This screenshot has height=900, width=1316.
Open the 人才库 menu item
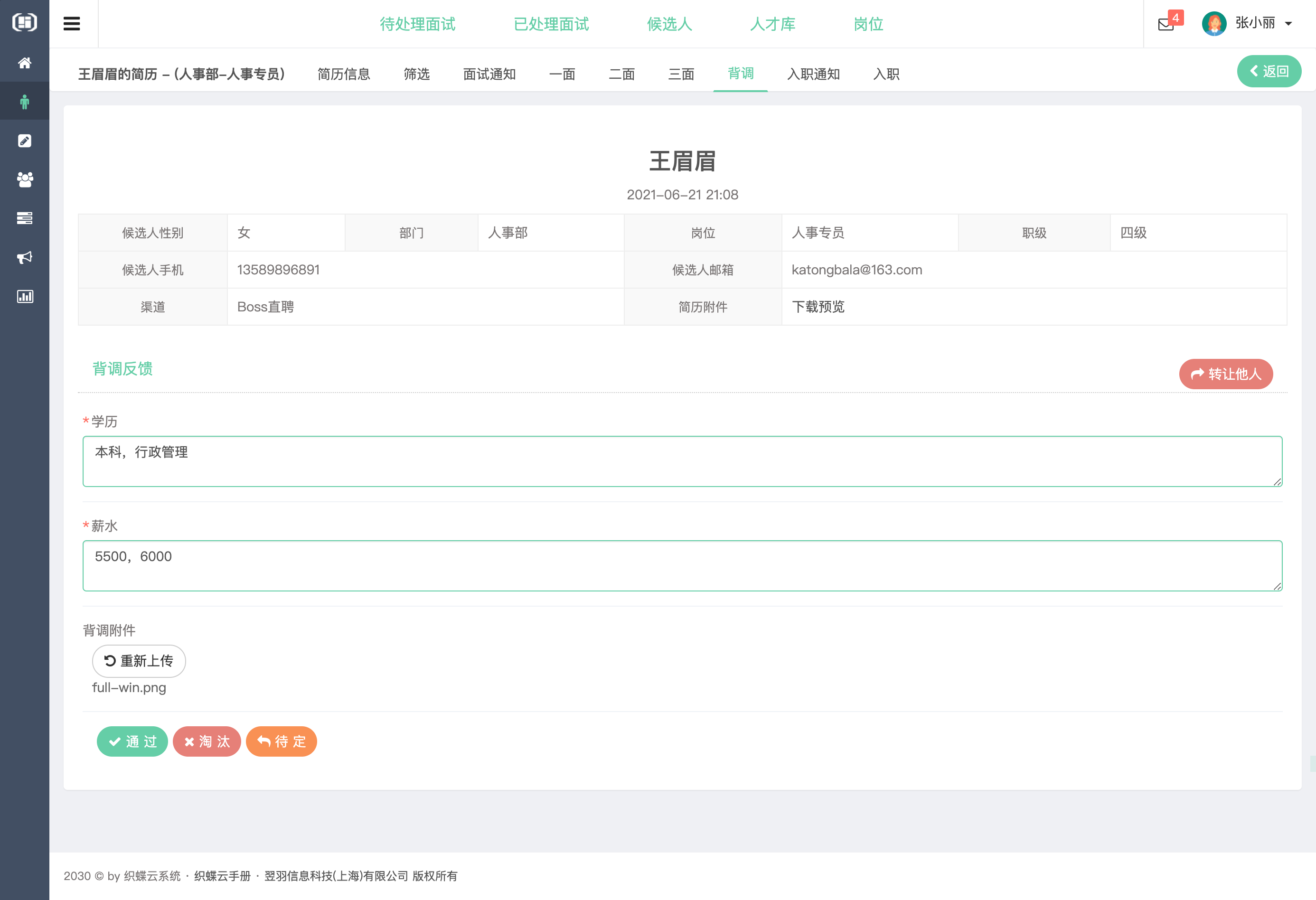772,24
